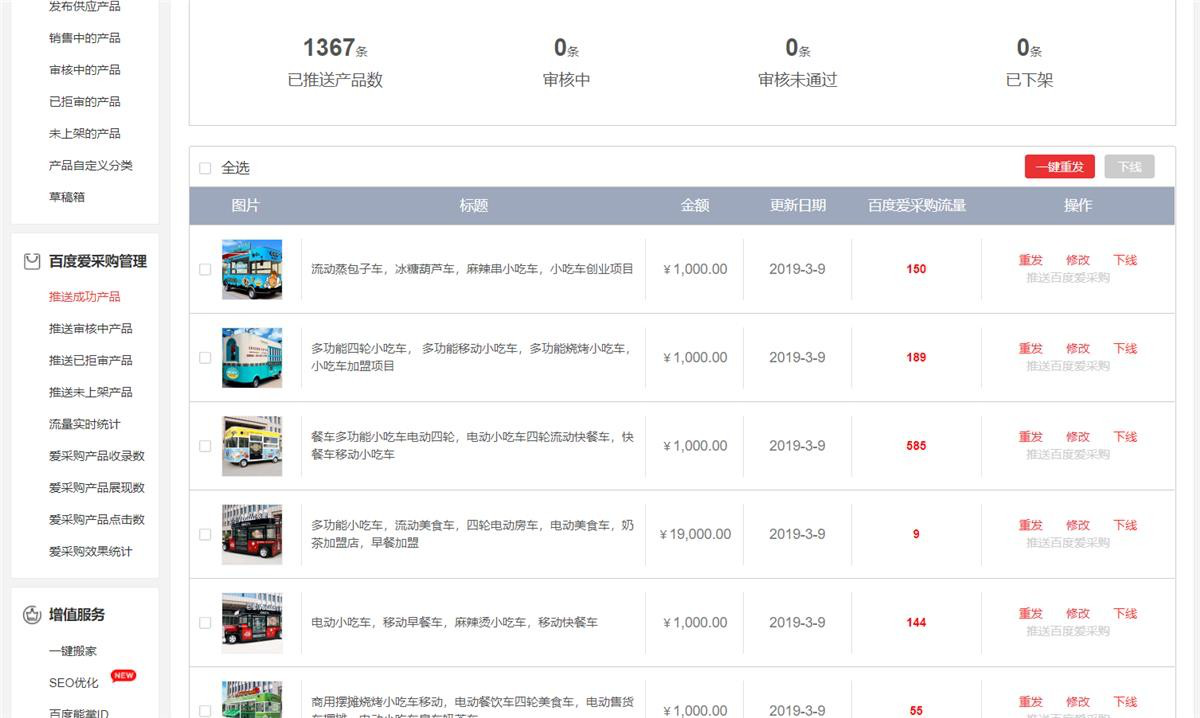Click the NEW badge beside SEO优化
This screenshot has height=718, width=1200.
click(x=123, y=675)
